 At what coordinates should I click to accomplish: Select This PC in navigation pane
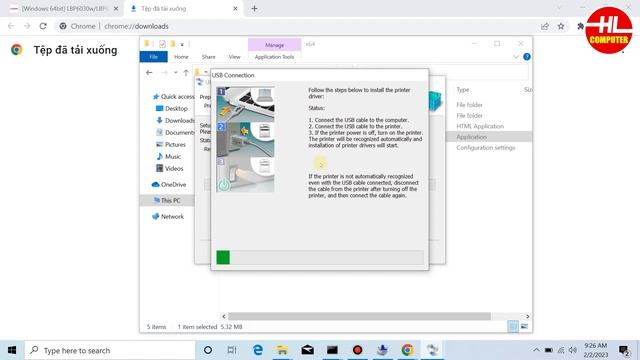click(167, 200)
